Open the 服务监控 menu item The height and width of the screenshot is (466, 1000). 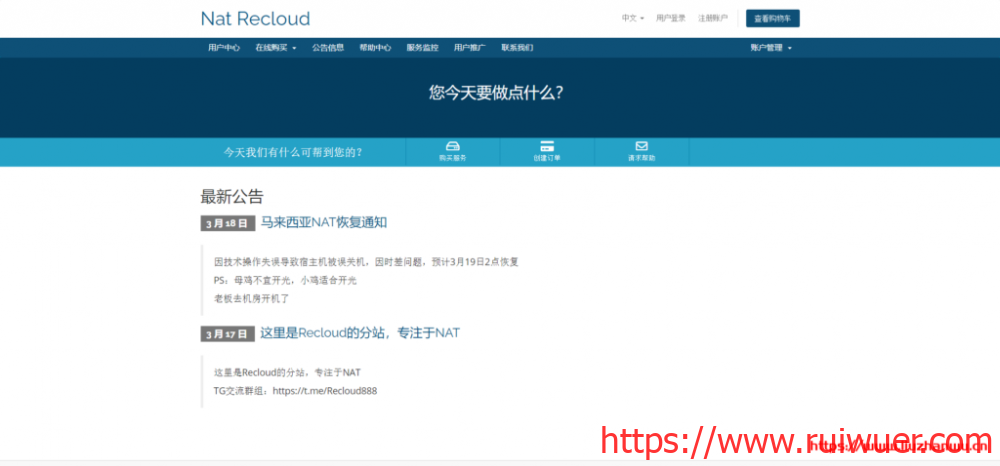click(422, 48)
